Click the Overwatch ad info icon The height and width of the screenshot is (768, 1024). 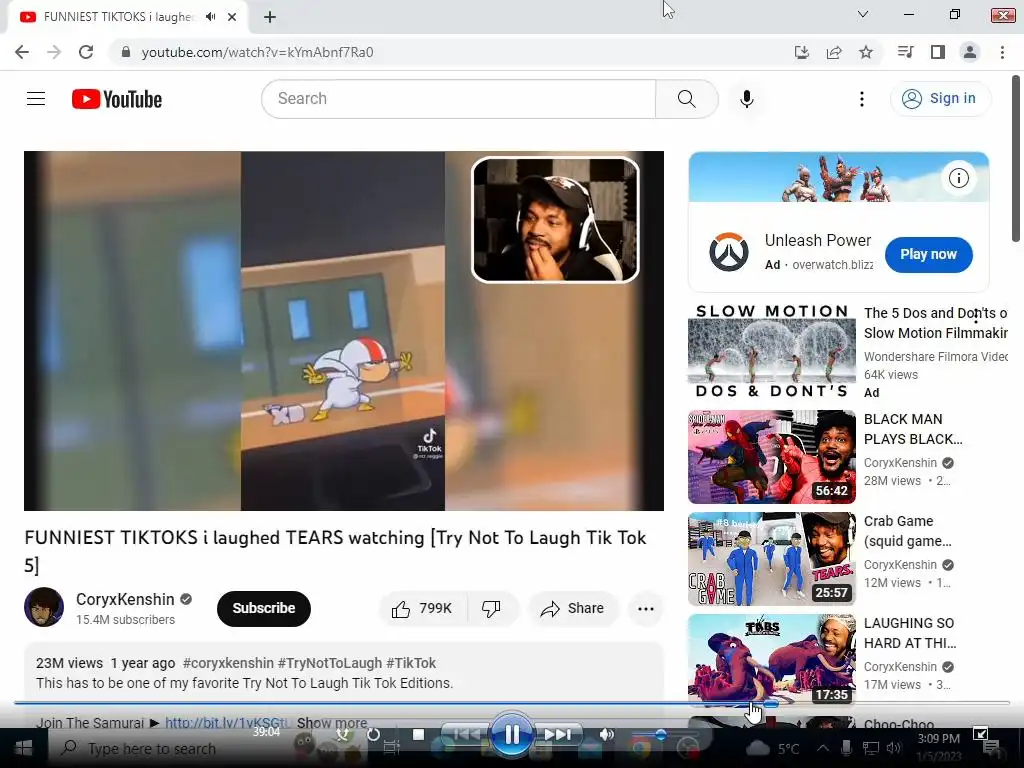pos(959,178)
